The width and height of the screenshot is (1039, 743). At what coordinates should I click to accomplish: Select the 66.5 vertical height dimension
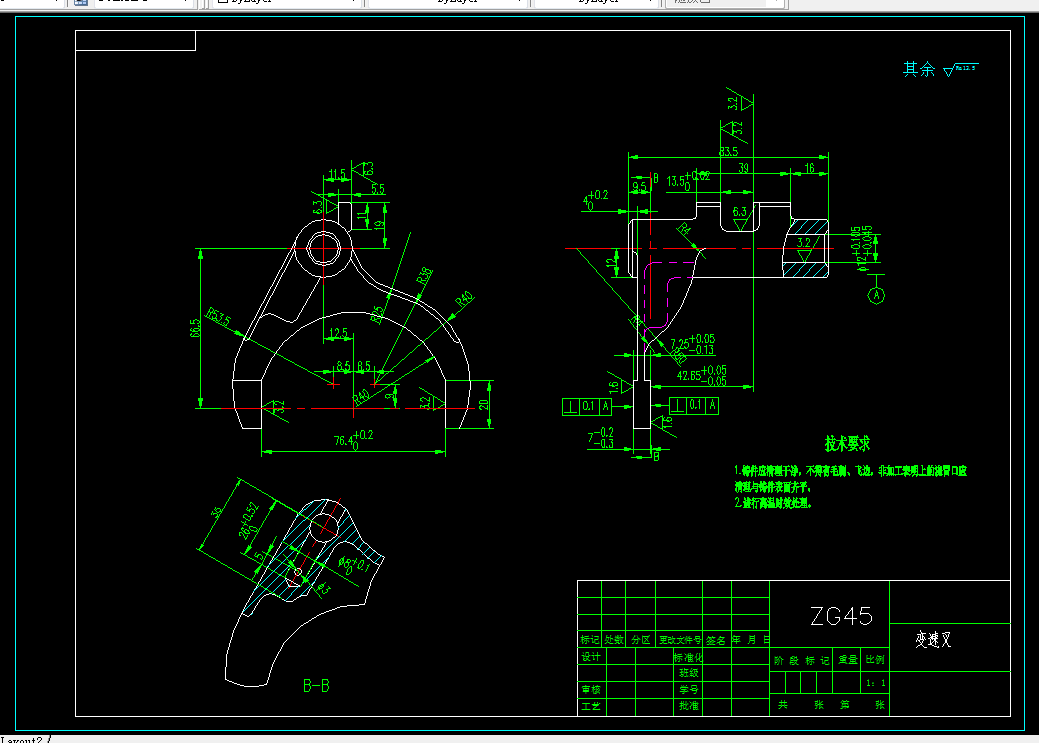pos(195,328)
